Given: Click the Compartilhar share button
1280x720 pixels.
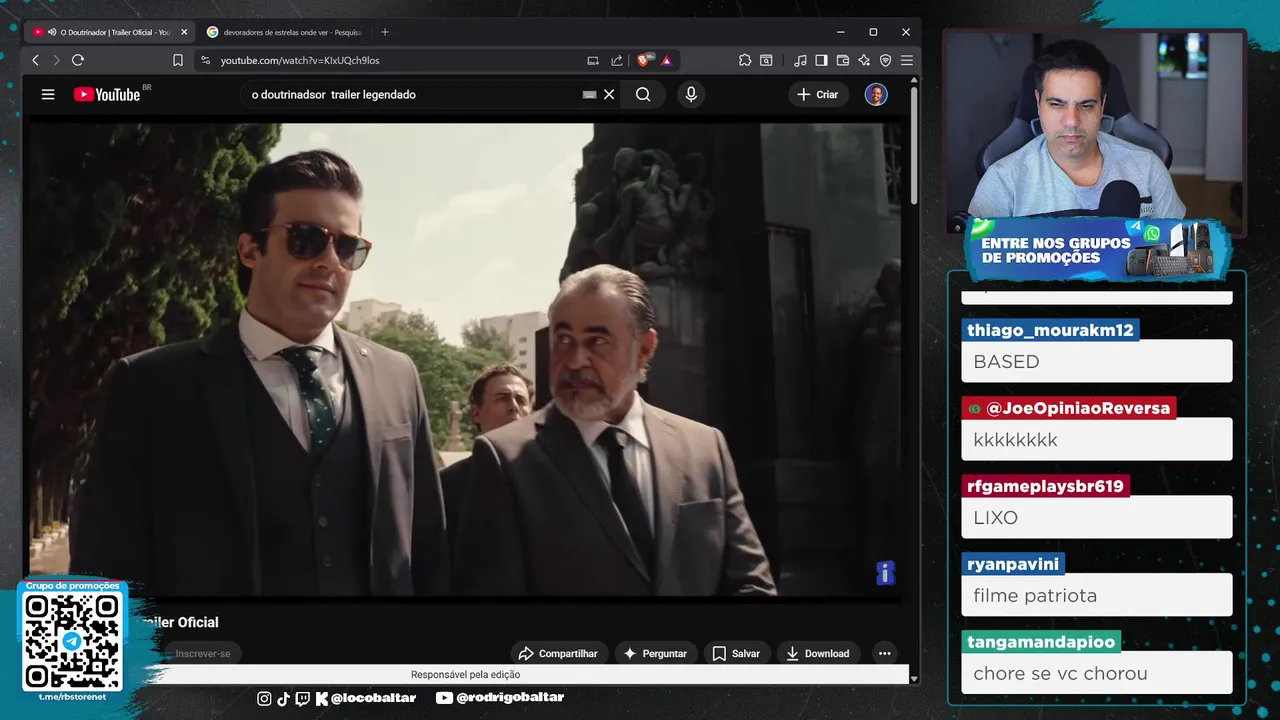Looking at the screenshot, I should (558, 653).
